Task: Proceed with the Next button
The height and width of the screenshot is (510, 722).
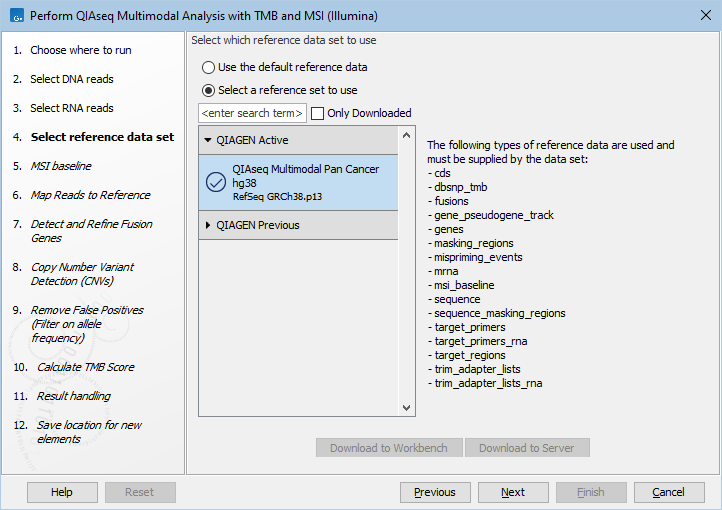Action: pos(513,492)
